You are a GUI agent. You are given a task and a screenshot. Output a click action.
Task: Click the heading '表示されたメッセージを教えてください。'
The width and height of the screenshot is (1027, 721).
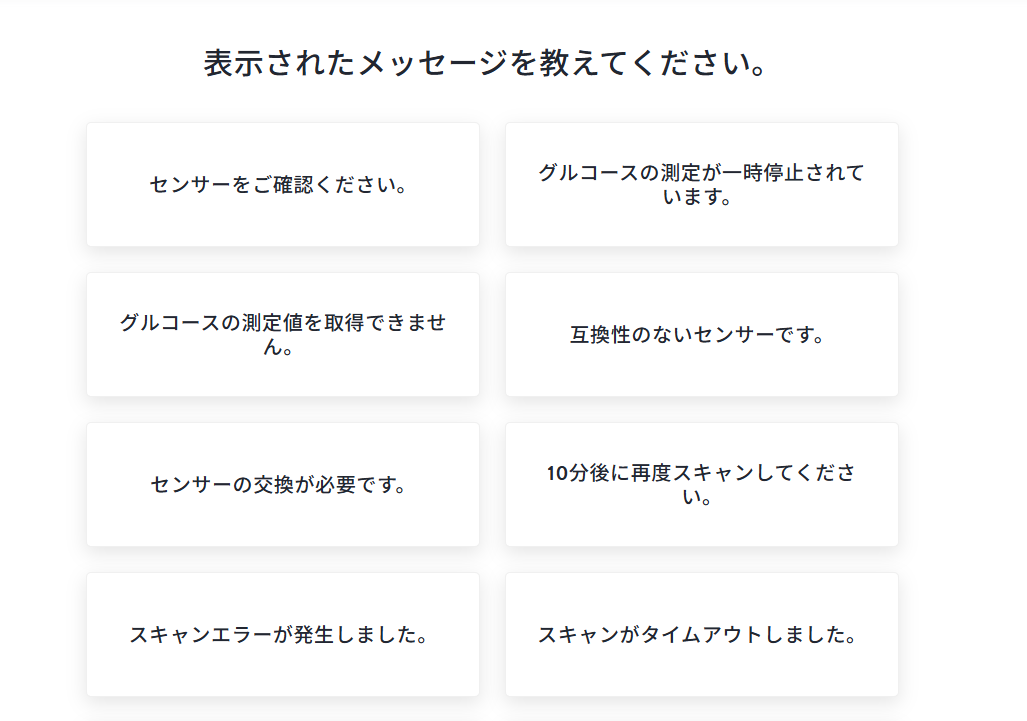486,64
